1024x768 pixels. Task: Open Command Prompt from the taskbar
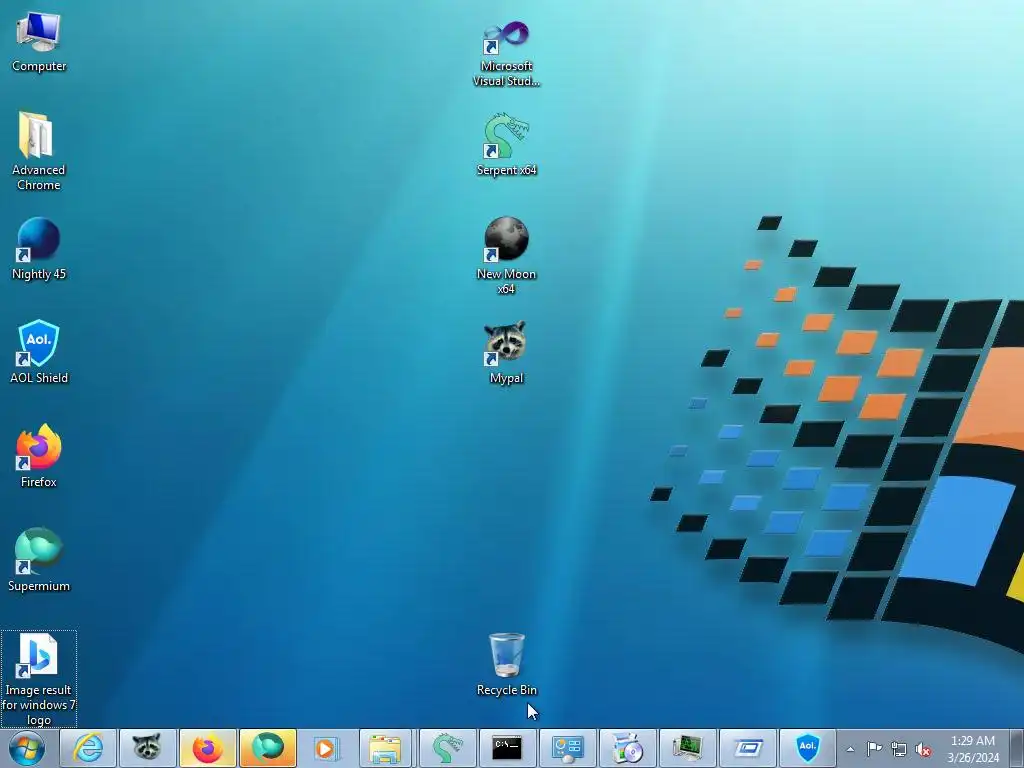tap(507, 748)
